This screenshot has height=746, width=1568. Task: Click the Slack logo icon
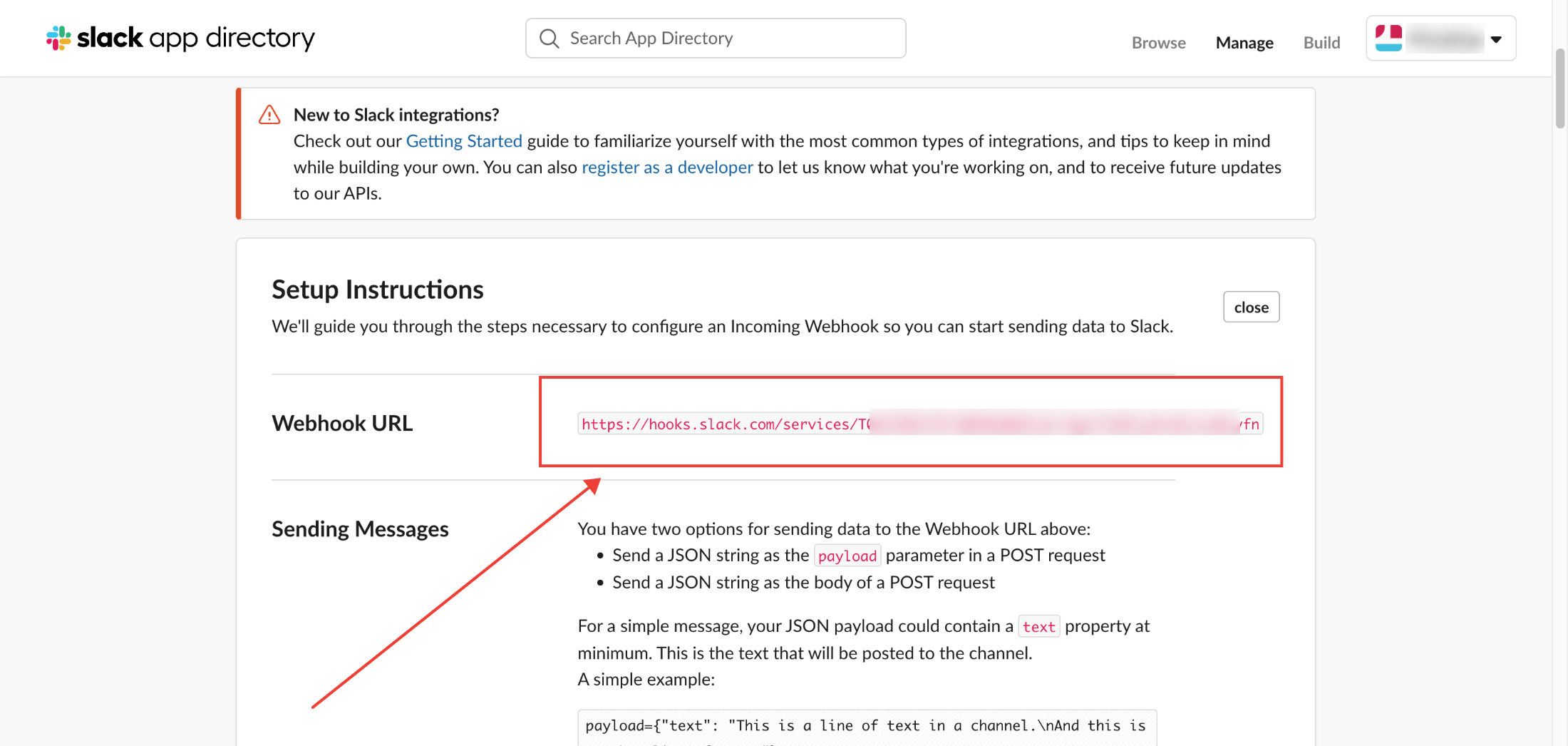pyautogui.click(x=58, y=38)
